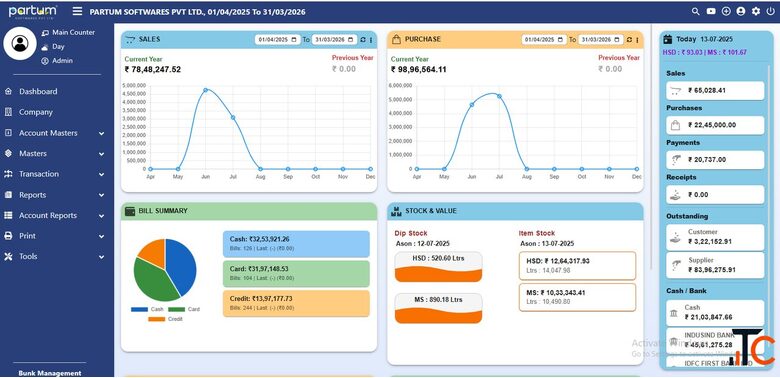Click the Credit bill summary card
Viewport: 780px width, 378px height.
coord(296,303)
